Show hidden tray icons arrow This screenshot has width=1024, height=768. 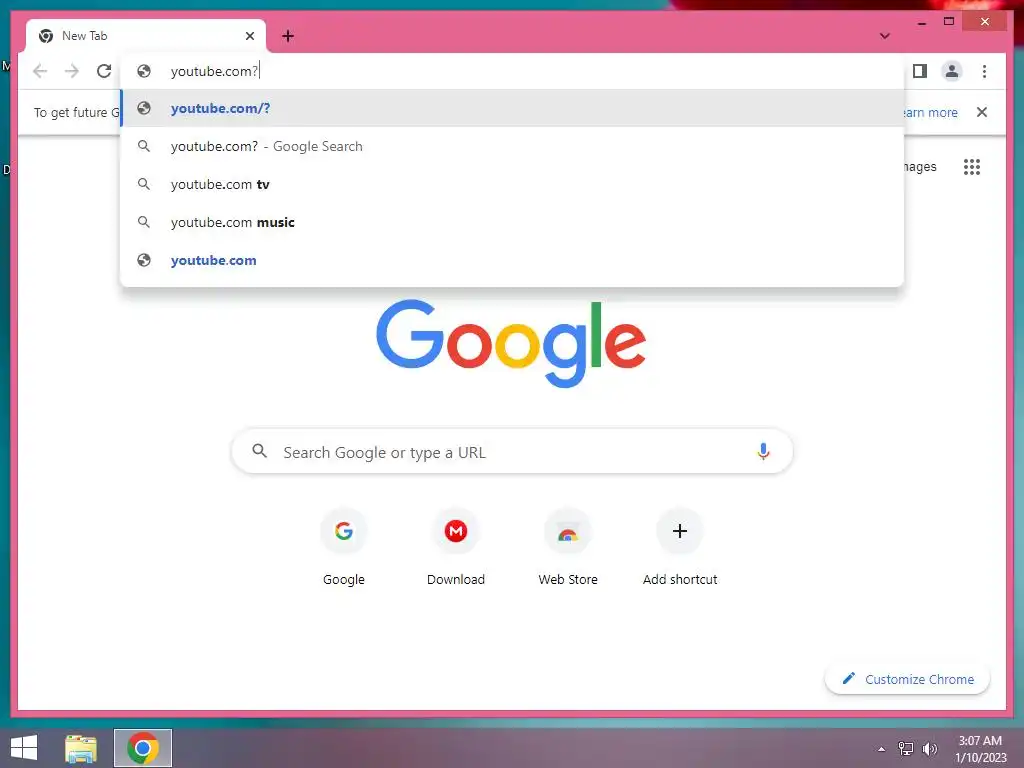882,749
